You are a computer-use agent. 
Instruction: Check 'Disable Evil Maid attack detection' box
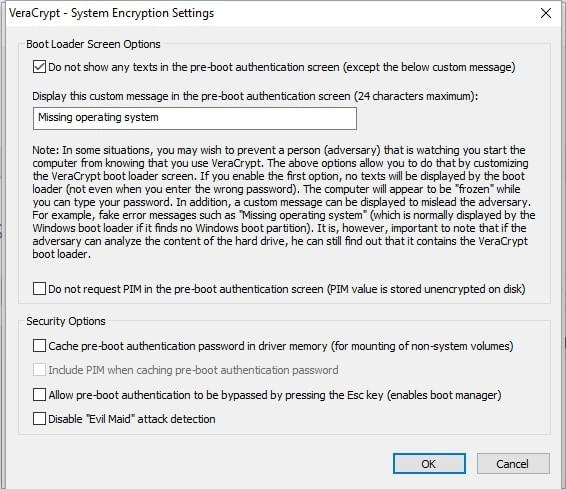pos(39,419)
